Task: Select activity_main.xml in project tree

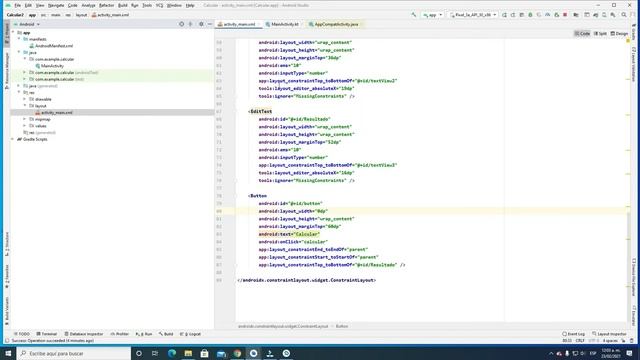Action: [x=57, y=113]
